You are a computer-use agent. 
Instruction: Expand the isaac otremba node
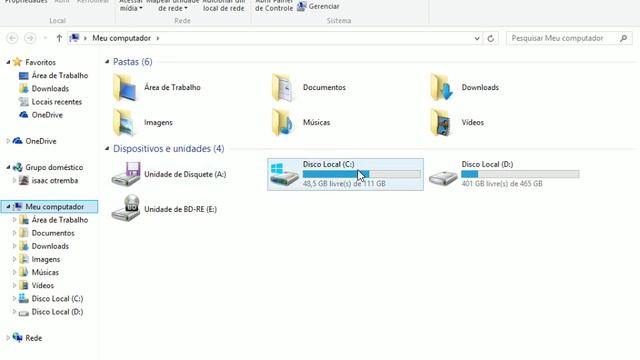(15, 180)
